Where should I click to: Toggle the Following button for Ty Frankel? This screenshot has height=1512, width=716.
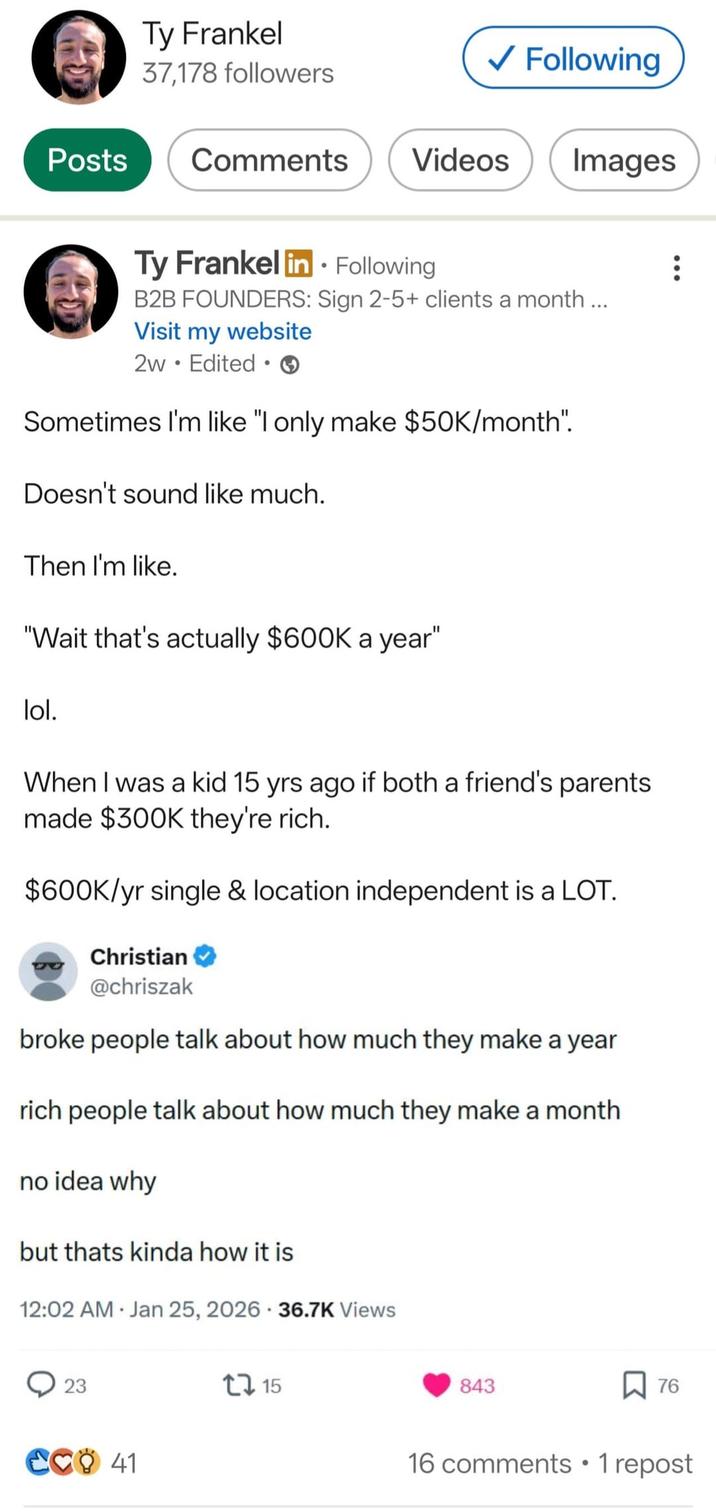pyautogui.click(x=572, y=58)
